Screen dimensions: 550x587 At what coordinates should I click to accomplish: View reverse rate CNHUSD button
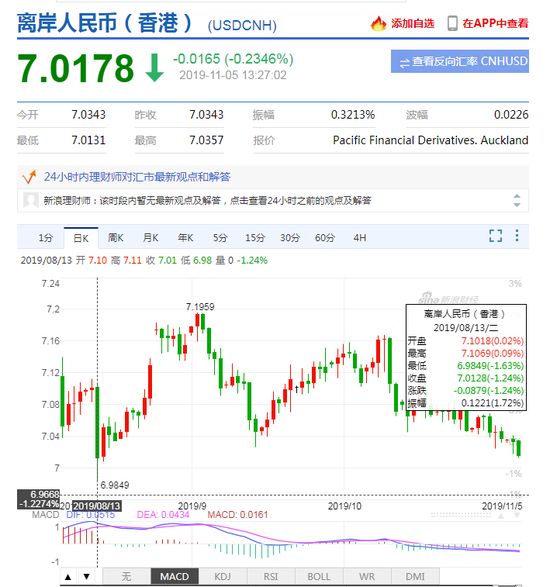[460, 61]
